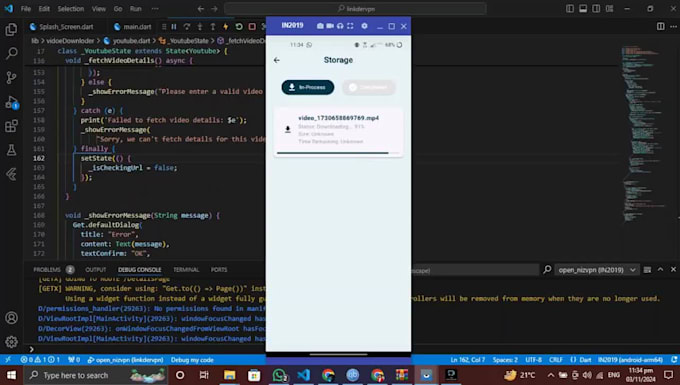Viewport: 680px width, 385px height.
Task: Click the download icon beside video_1730658869769.mp4
Action: tap(288, 129)
